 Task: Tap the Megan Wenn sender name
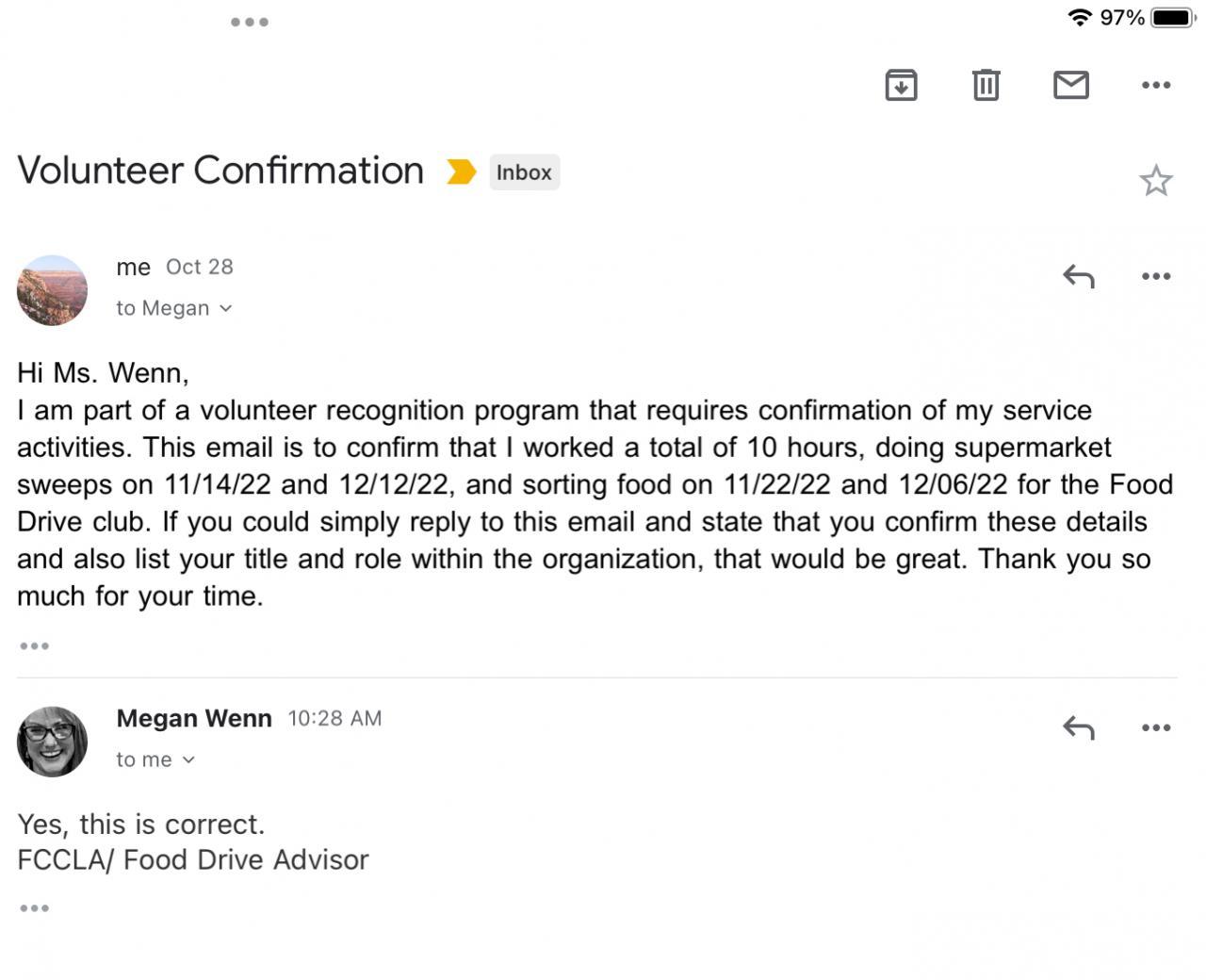point(194,718)
